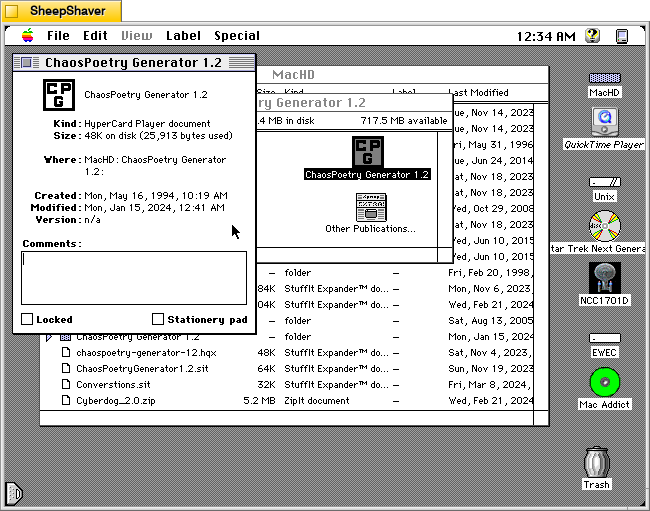This screenshot has width=650, height=511.
Task: Click the ChaosPoetryGenerator1.2.sit file name
Action: click(142, 368)
